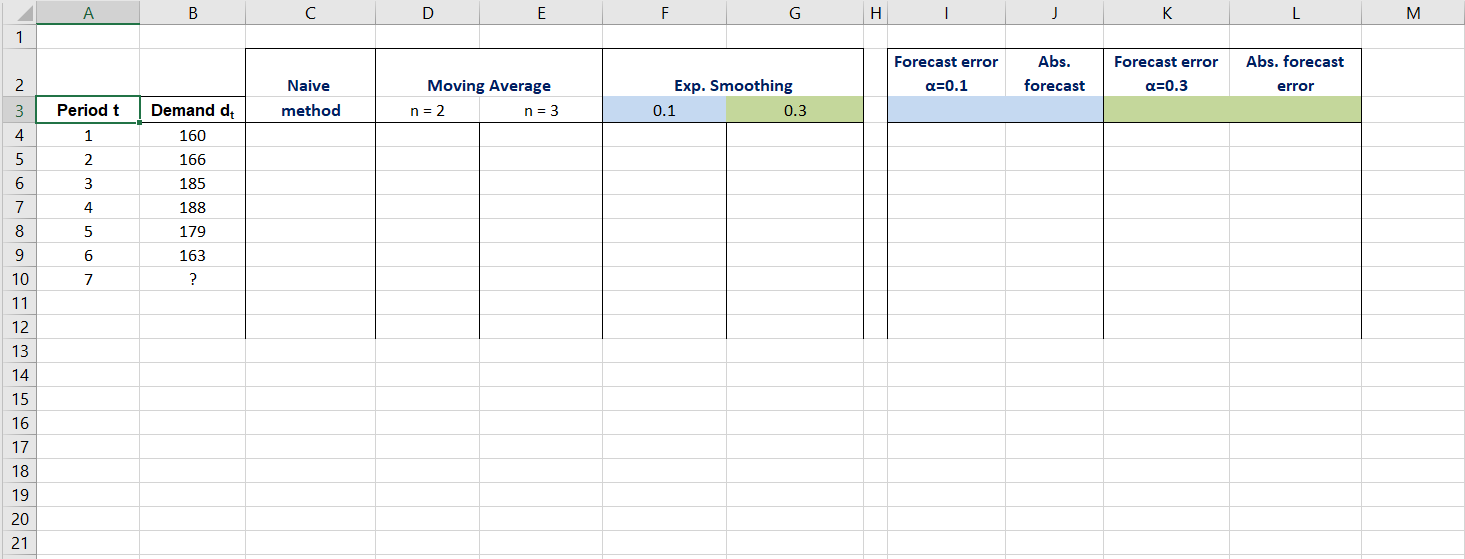Viewport: 1465px width, 559px height.
Task: Click the 'Forecast error α=0.1' header
Action: 946,73
